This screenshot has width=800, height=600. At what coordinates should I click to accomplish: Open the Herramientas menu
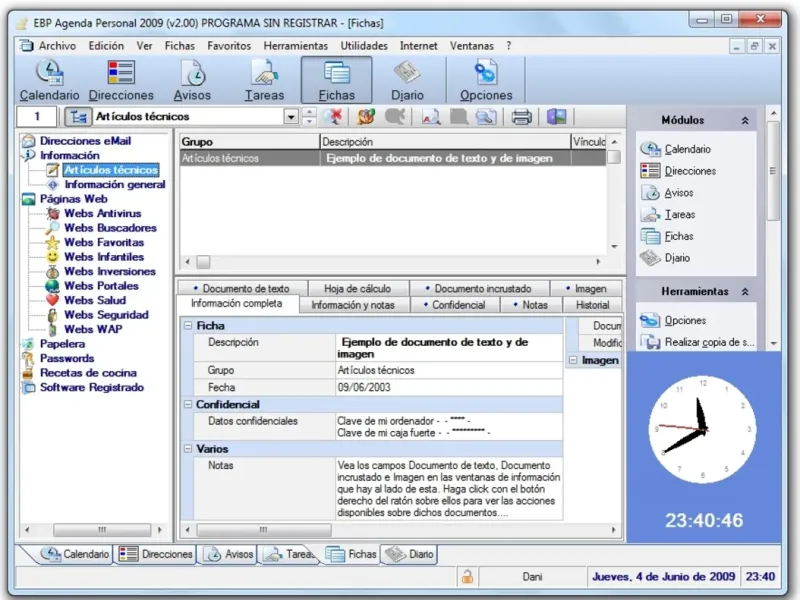click(x=295, y=46)
